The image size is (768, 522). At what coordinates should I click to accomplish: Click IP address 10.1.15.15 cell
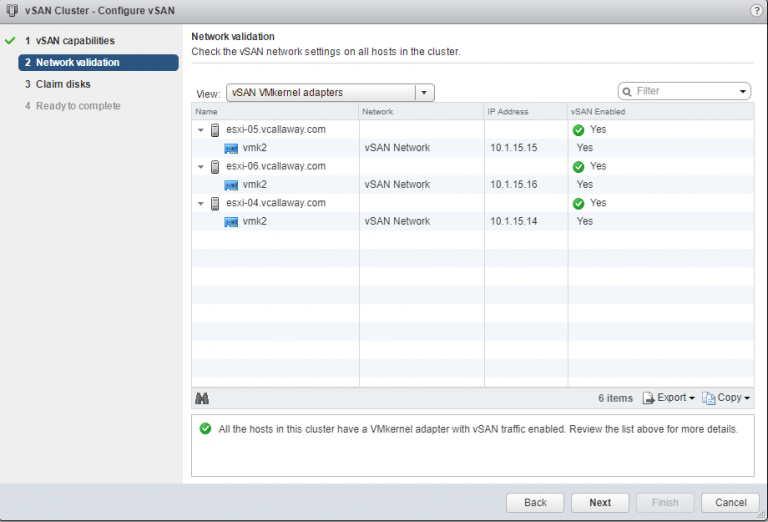point(514,148)
